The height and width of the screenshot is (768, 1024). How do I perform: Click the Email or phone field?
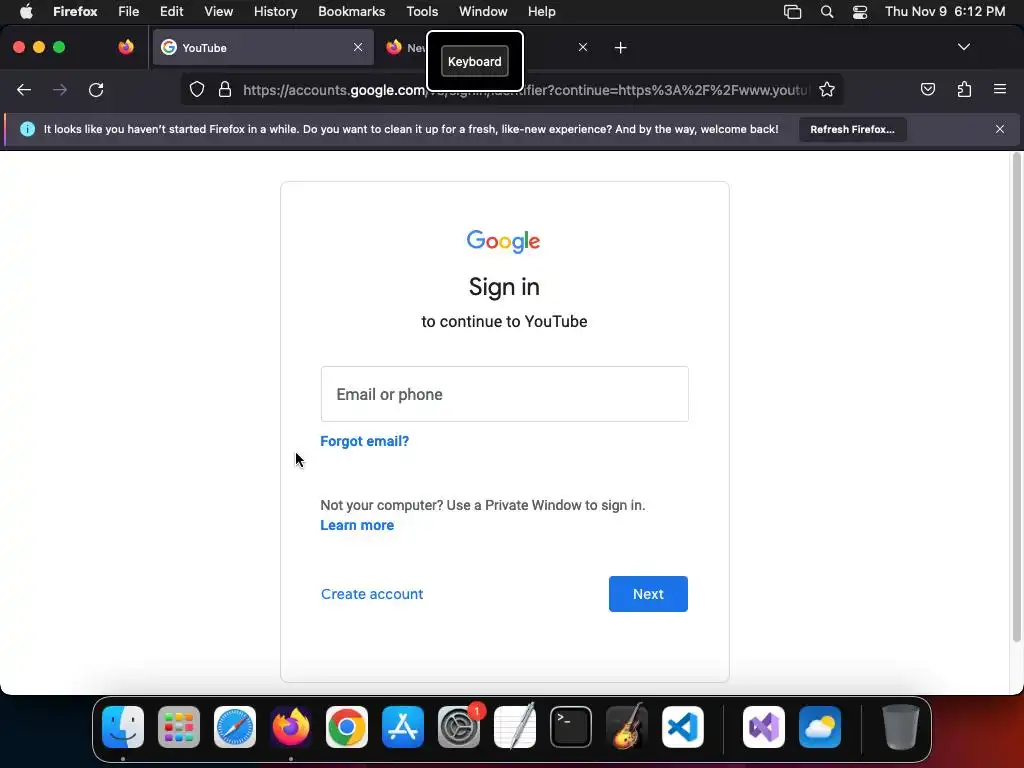click(504, 394)
